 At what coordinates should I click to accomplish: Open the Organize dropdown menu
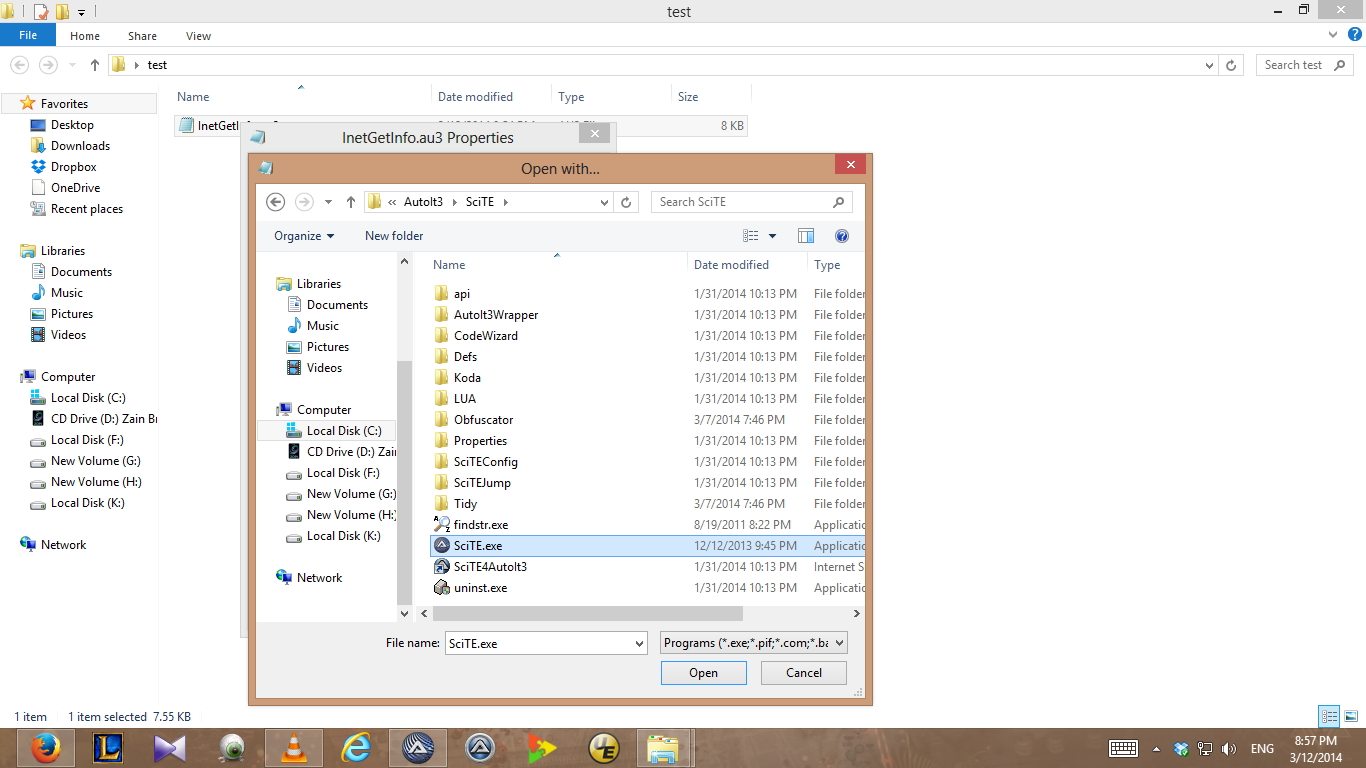(x=304, y=236)
